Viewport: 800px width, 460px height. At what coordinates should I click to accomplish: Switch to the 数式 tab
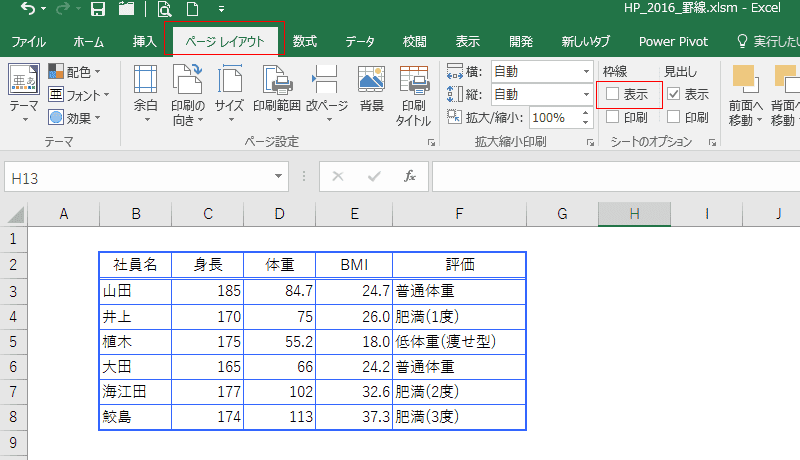305,42
